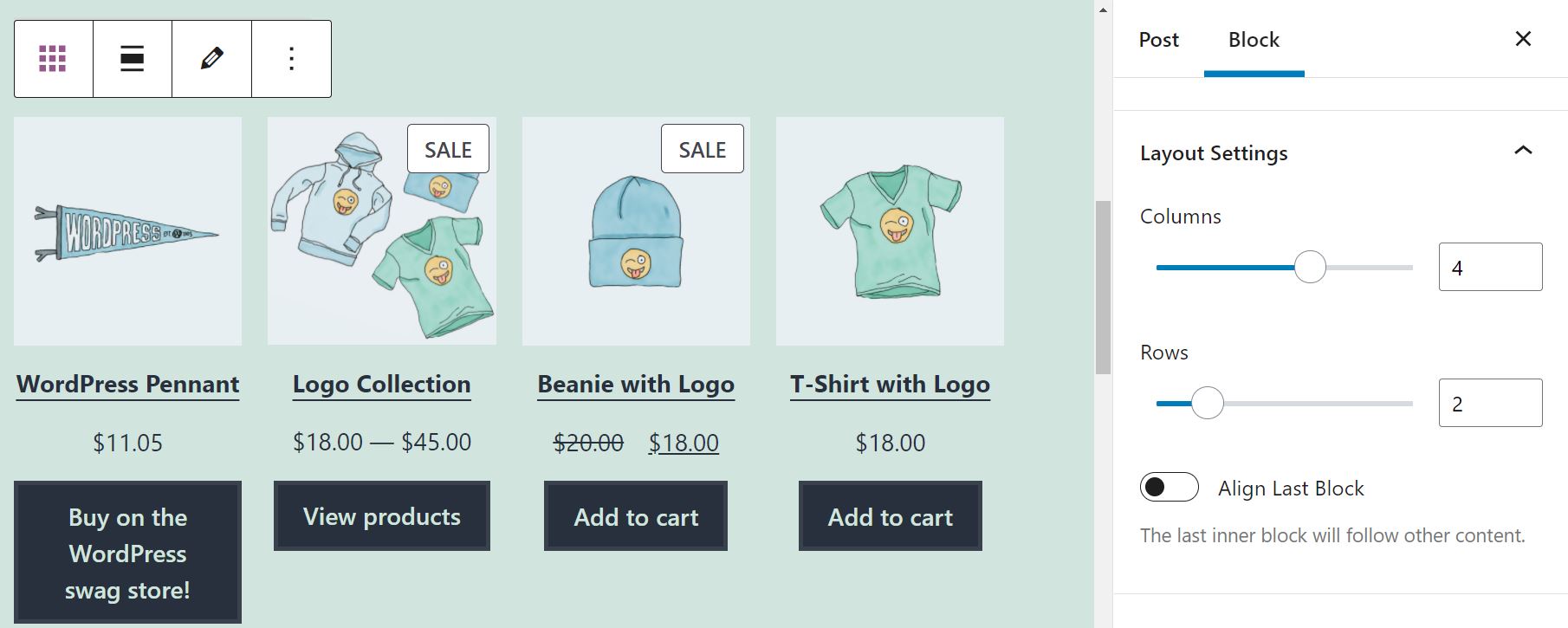Image resolution: width=1568 pixels, height=628 pixels.
Task: Focus the Rows number input field
Action: click(1490, 403)
